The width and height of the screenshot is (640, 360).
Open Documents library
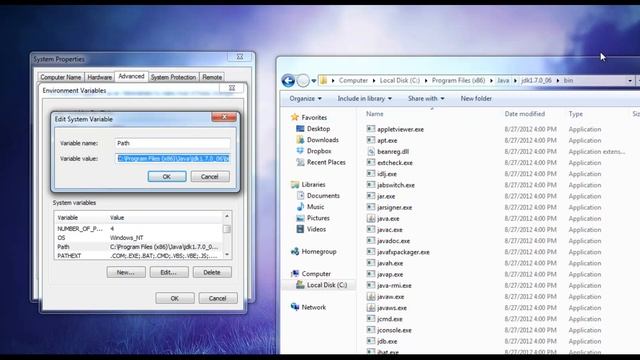pos(323,196)
